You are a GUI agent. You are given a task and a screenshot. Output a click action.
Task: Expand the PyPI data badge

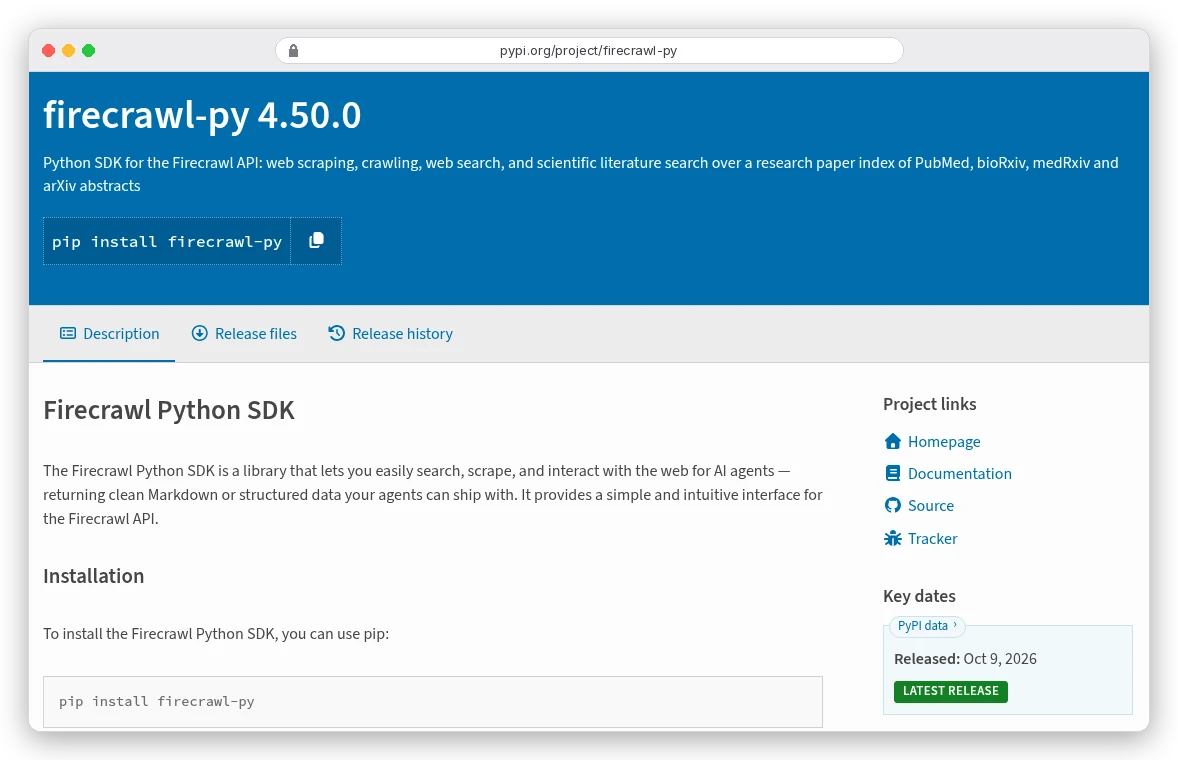pyautogui.click(x=927, y=626)
